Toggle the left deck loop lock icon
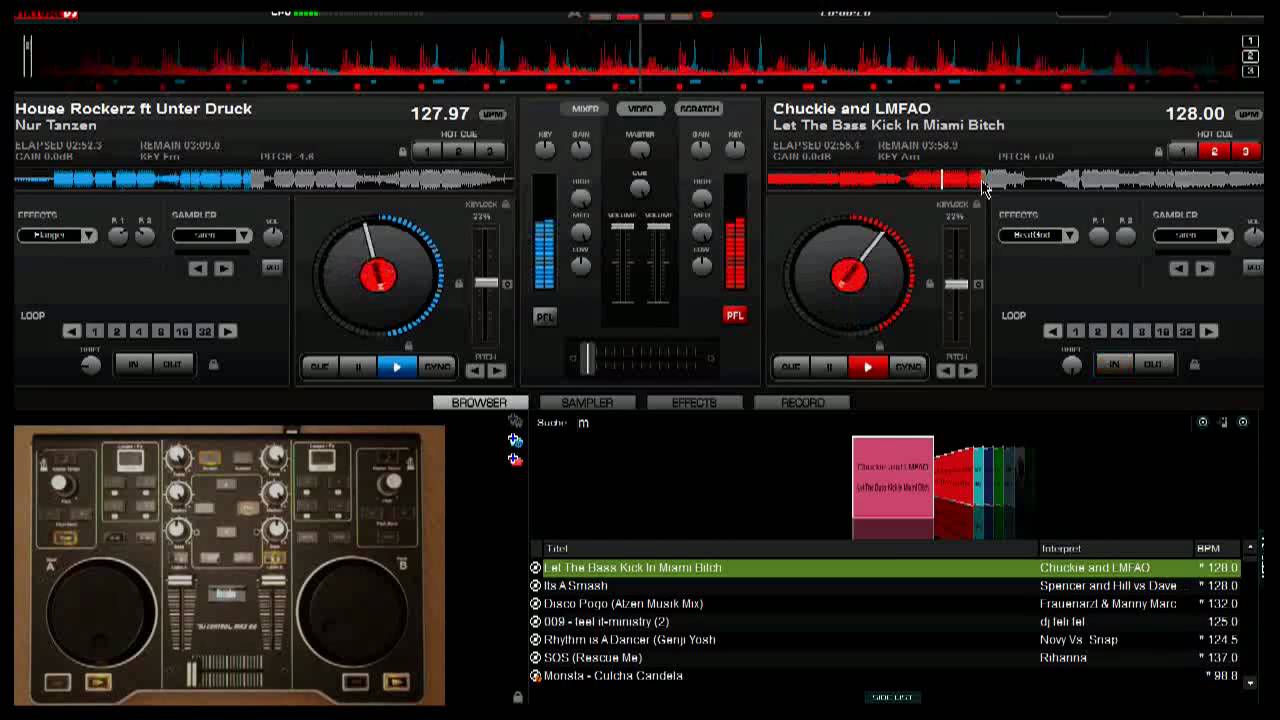 213,365
